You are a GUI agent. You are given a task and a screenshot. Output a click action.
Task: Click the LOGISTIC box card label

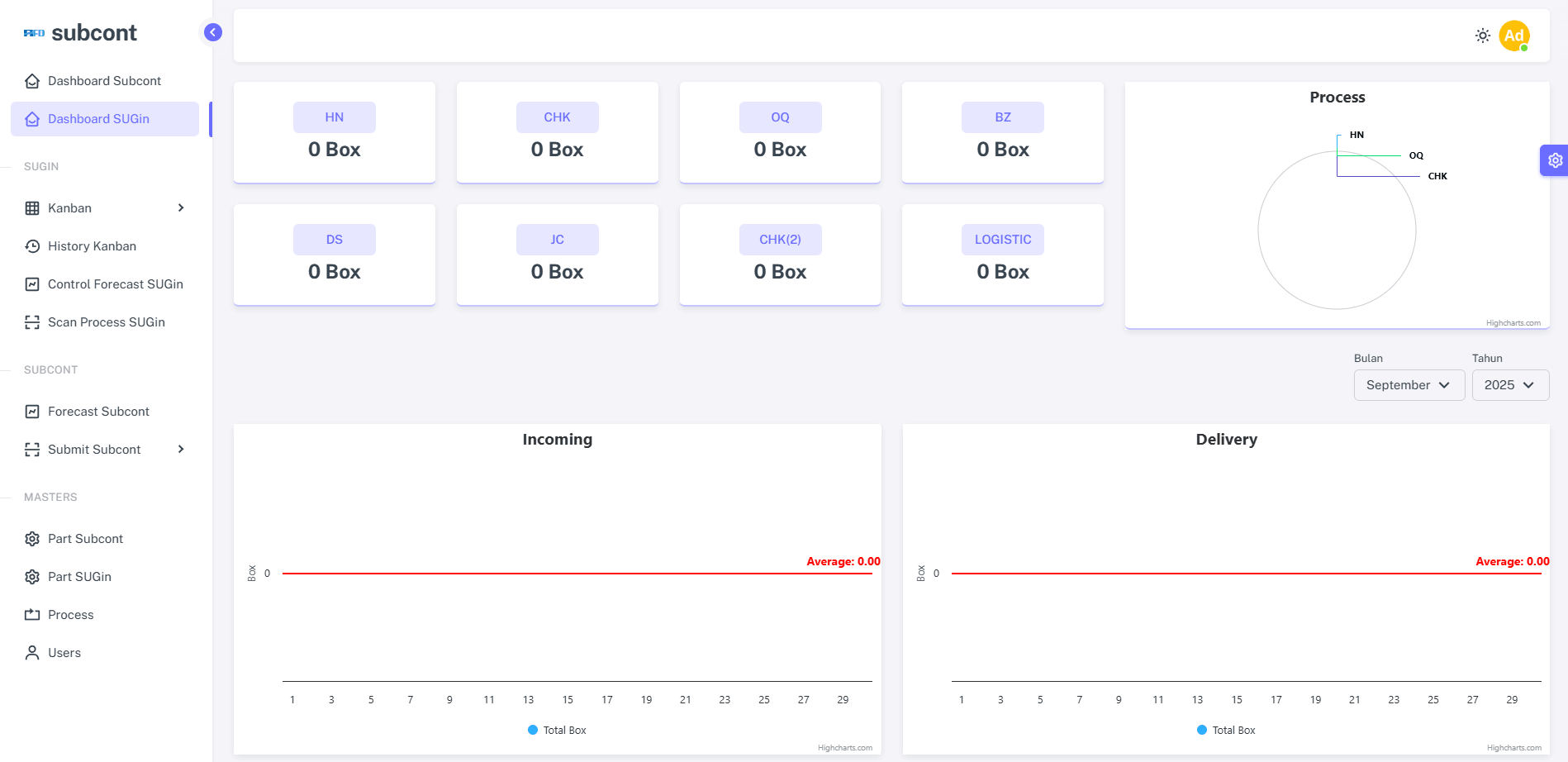click(x=1003, y=240)
